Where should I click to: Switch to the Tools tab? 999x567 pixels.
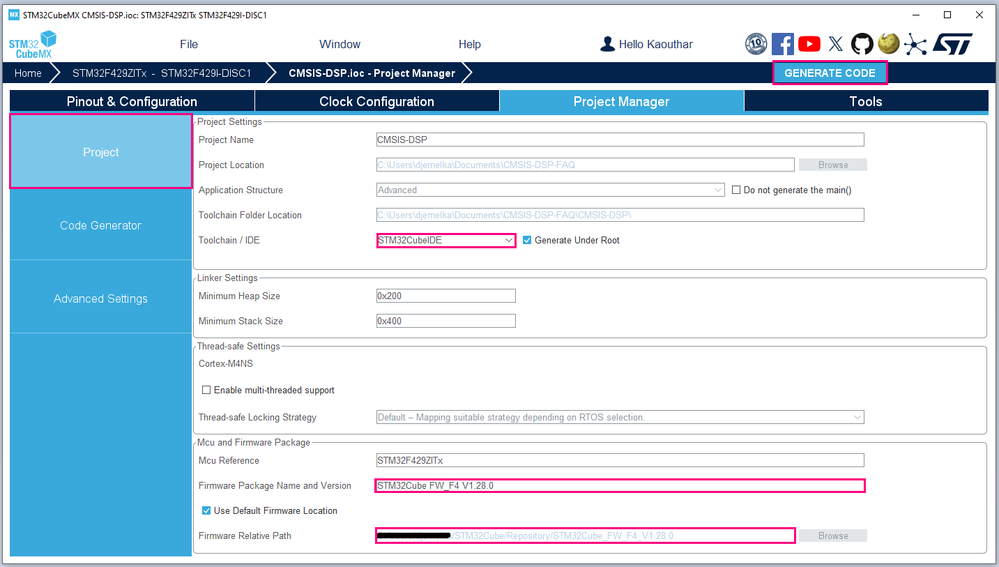coord(866,101)
